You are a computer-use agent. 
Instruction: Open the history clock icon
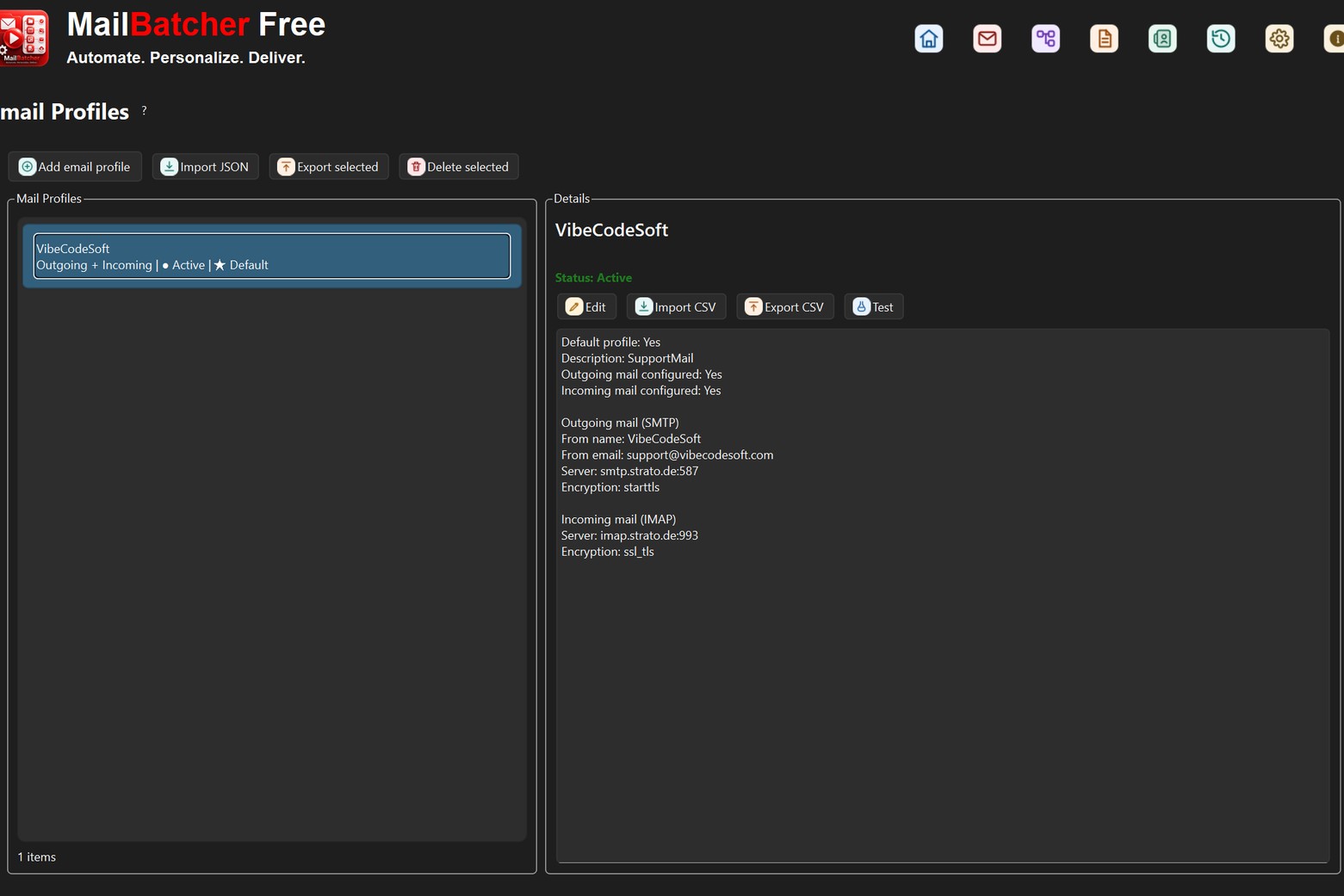1221,39
